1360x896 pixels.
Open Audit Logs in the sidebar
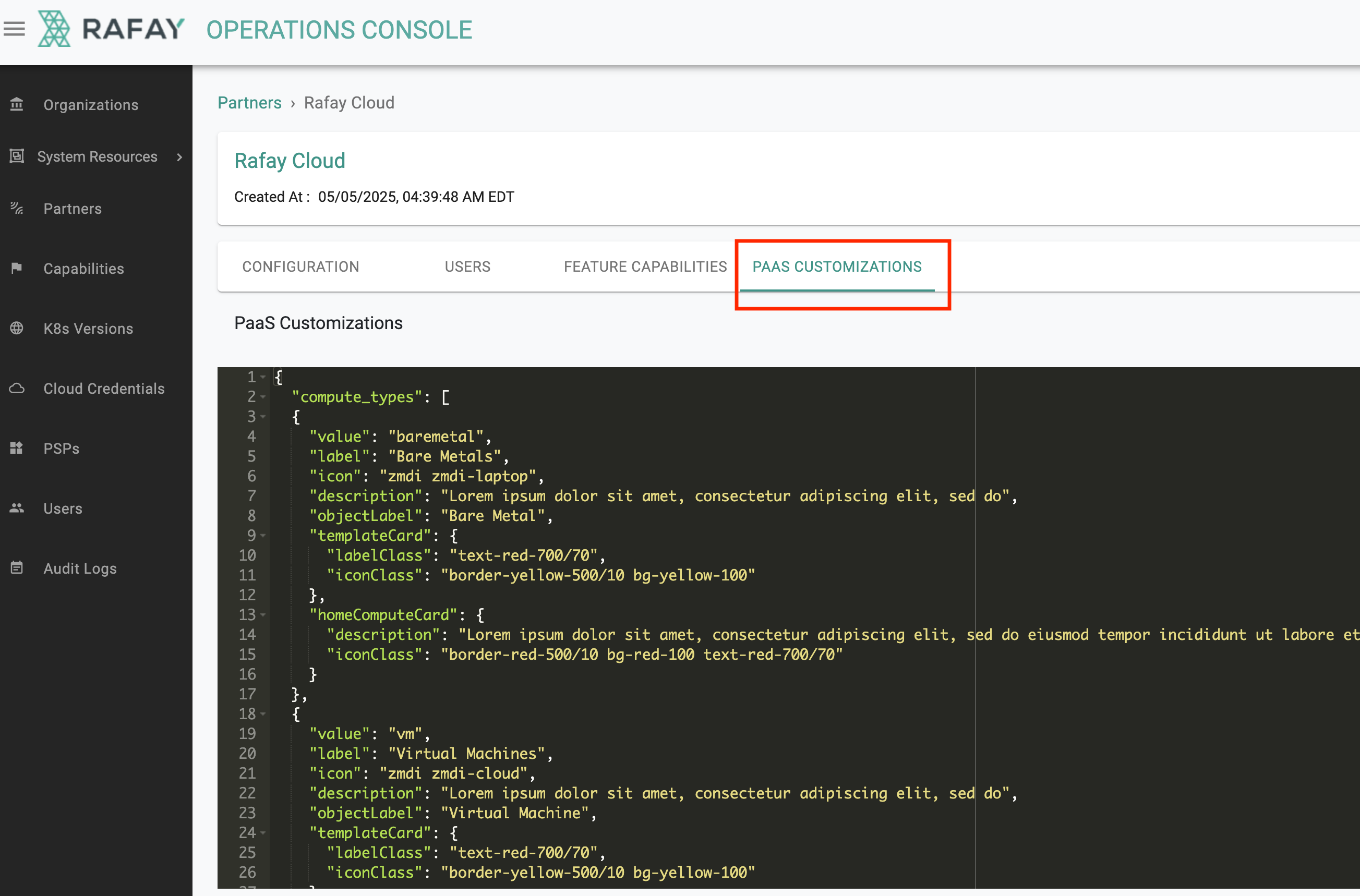(80, 568)
